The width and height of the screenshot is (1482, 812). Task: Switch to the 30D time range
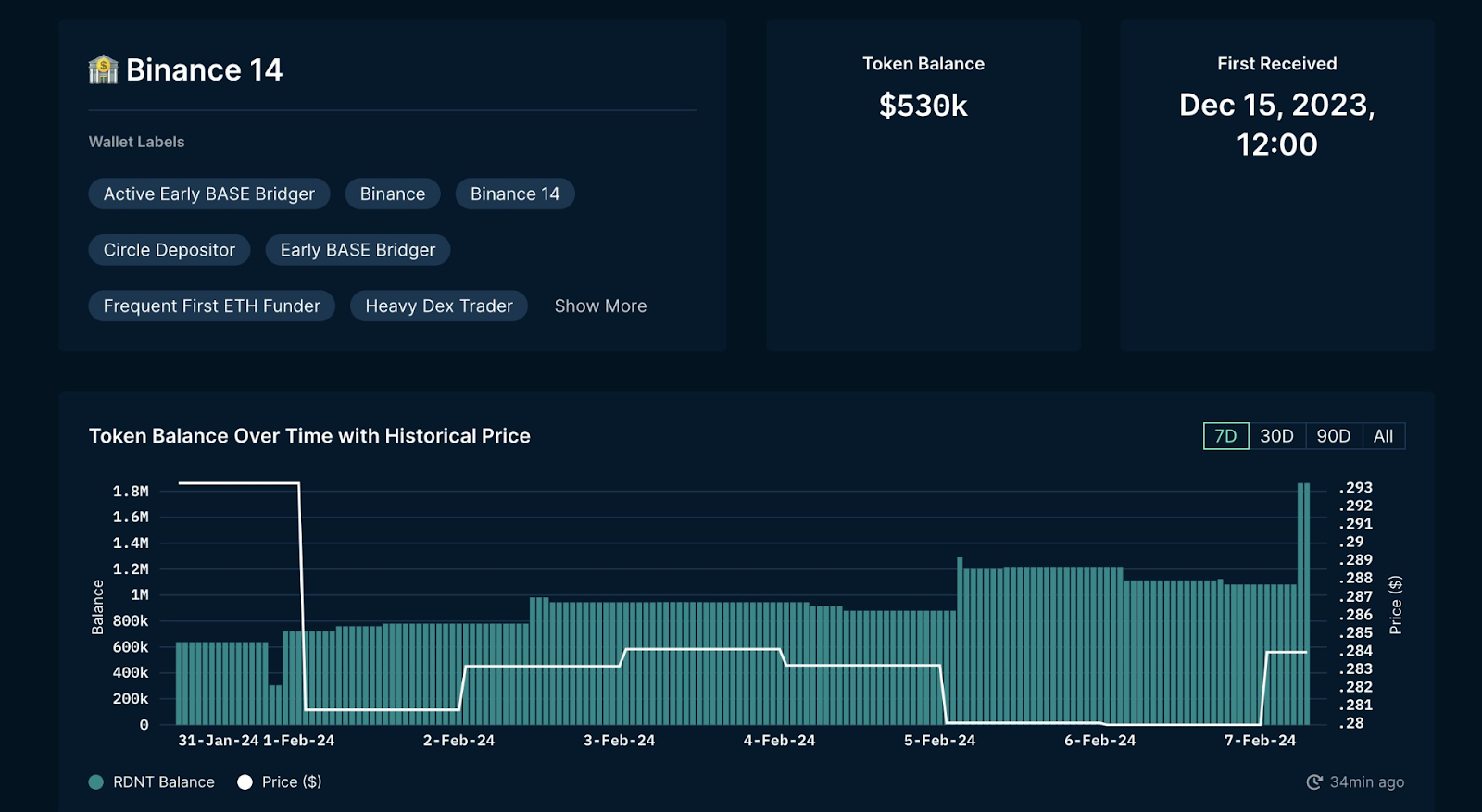[1276, 436]
